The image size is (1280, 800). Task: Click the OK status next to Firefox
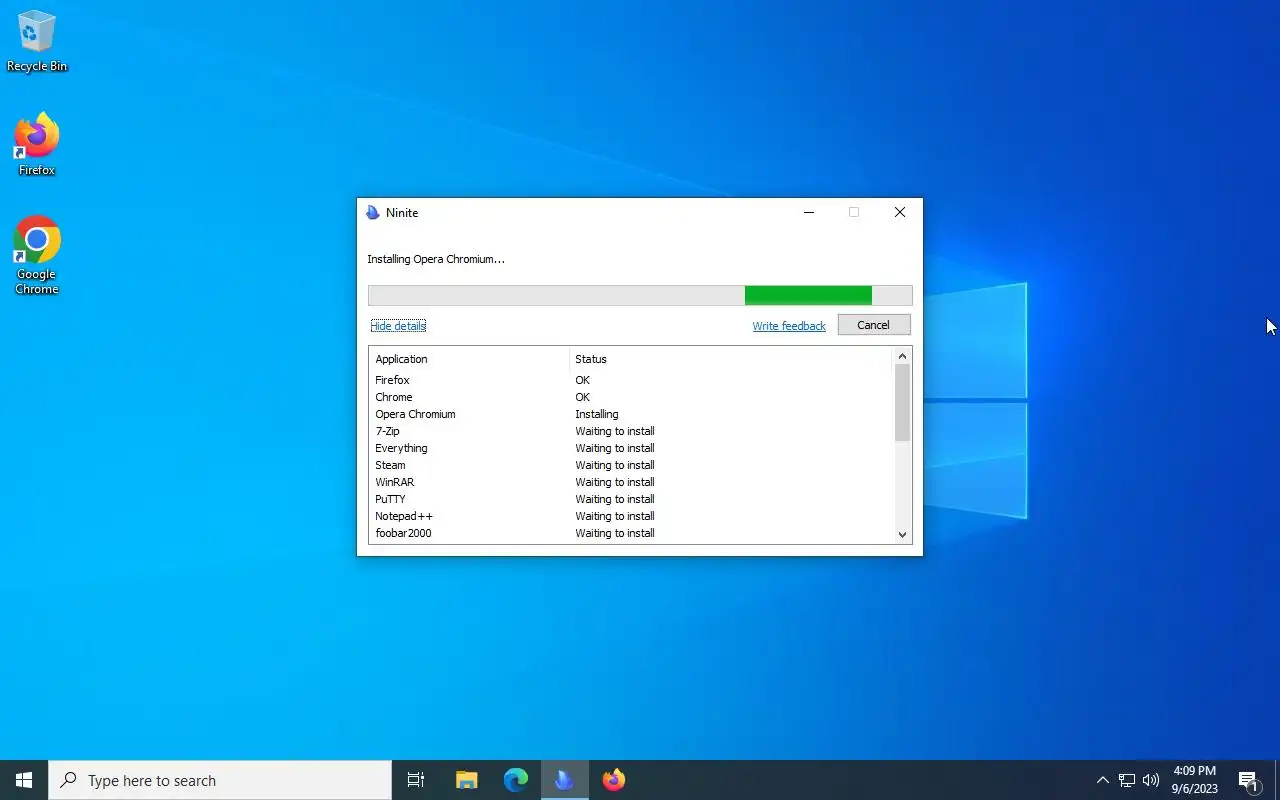[583, 380]
